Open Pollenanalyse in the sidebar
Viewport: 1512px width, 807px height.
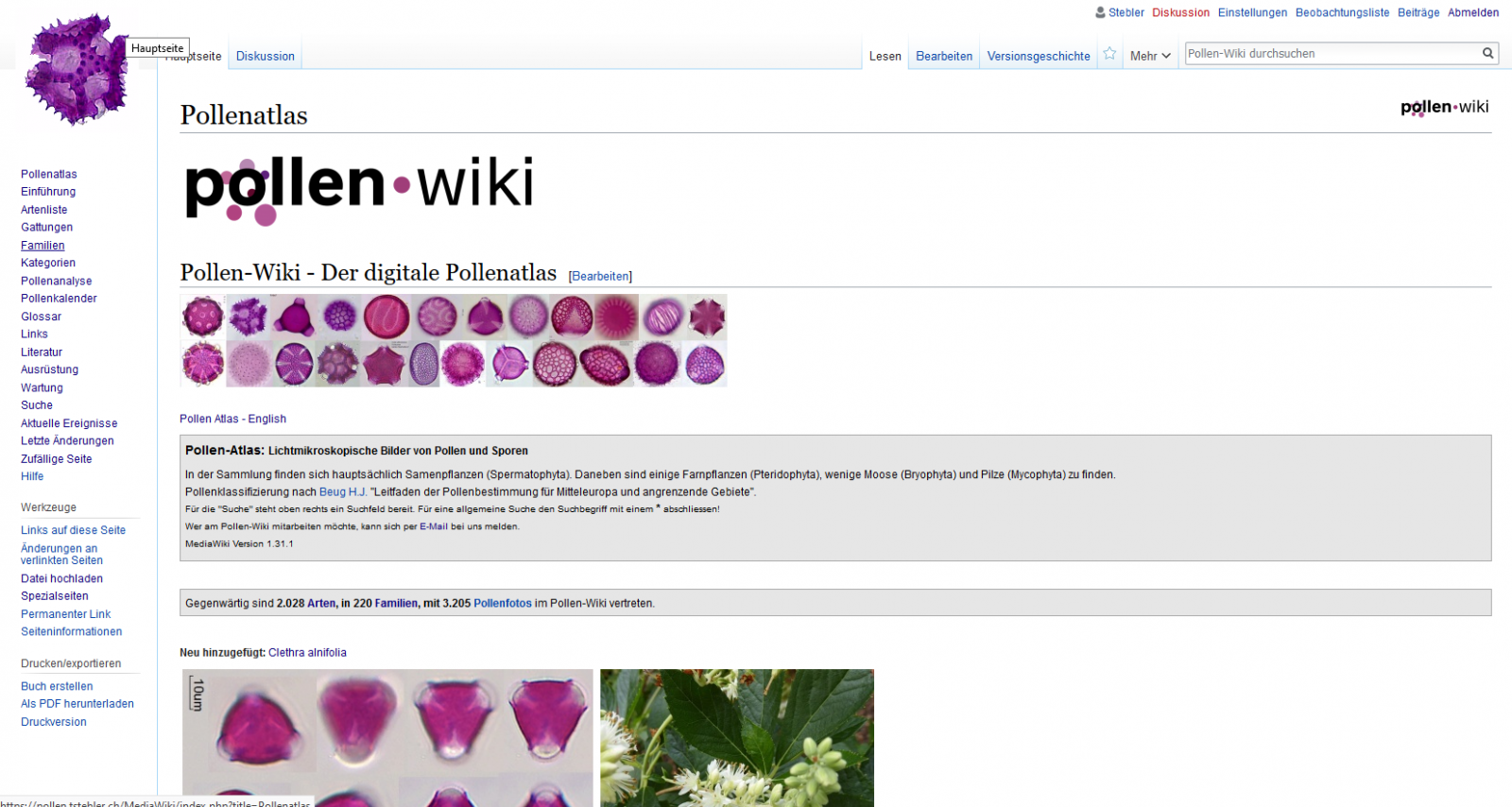pyautogui.click(x=57, y=281)
